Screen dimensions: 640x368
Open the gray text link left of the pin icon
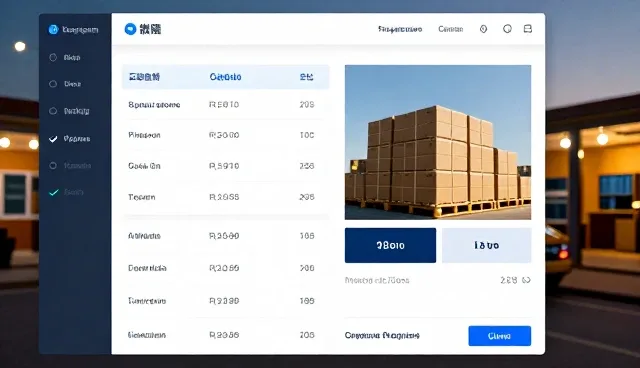pos(451,29)
